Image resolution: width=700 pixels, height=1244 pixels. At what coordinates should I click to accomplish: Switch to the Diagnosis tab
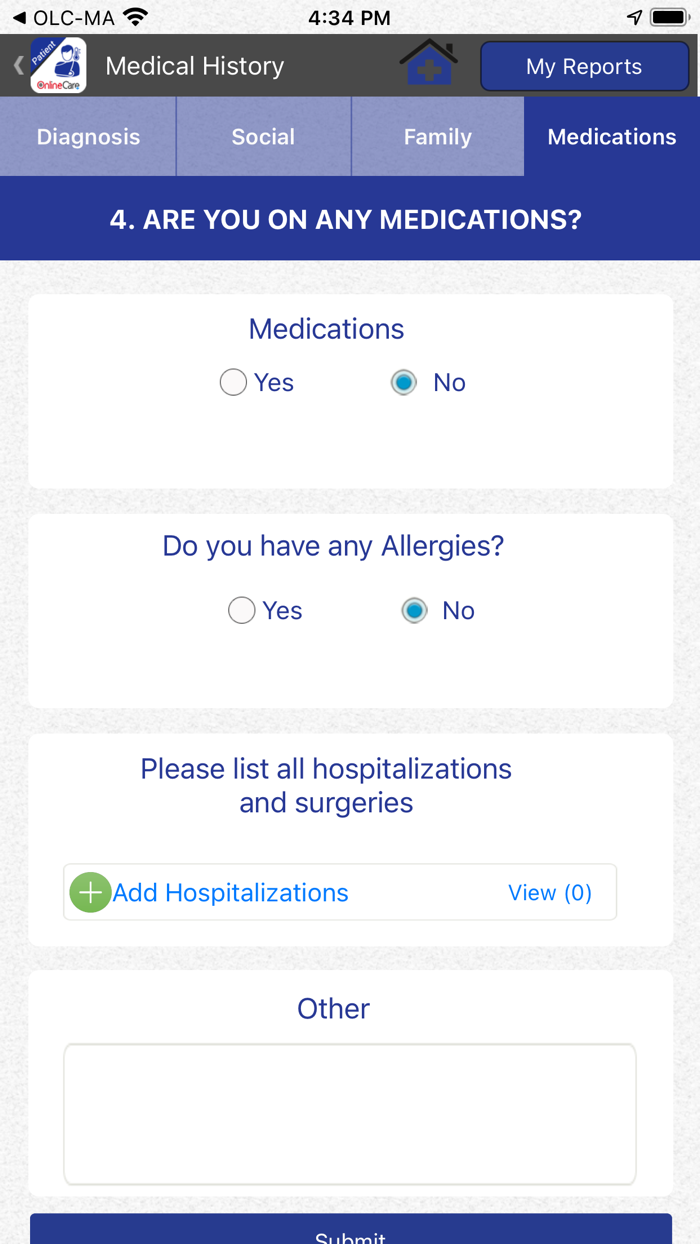(88, 136)
